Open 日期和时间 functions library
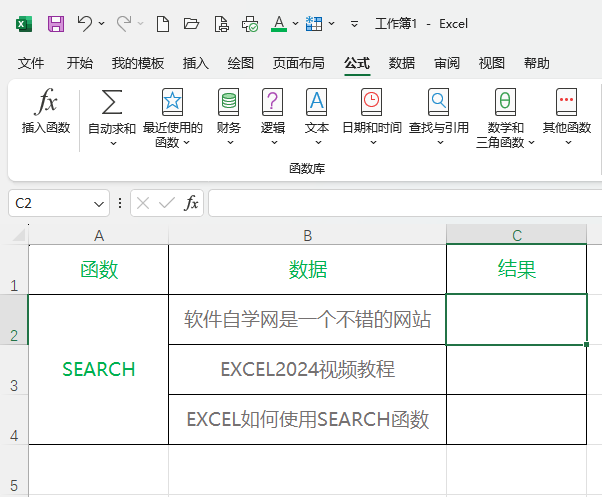602x497 pixels. pyautogui.click(x=372, y=117)
